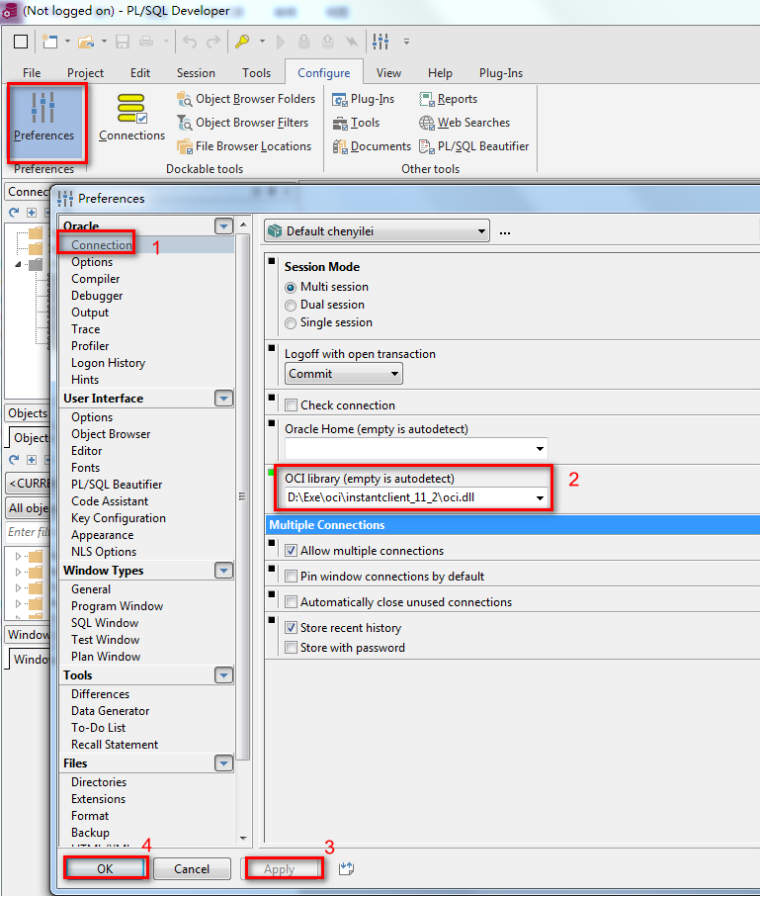Open Object Browser Filters
This screenshot has height=897, width=760.
[x=243, y=122]
